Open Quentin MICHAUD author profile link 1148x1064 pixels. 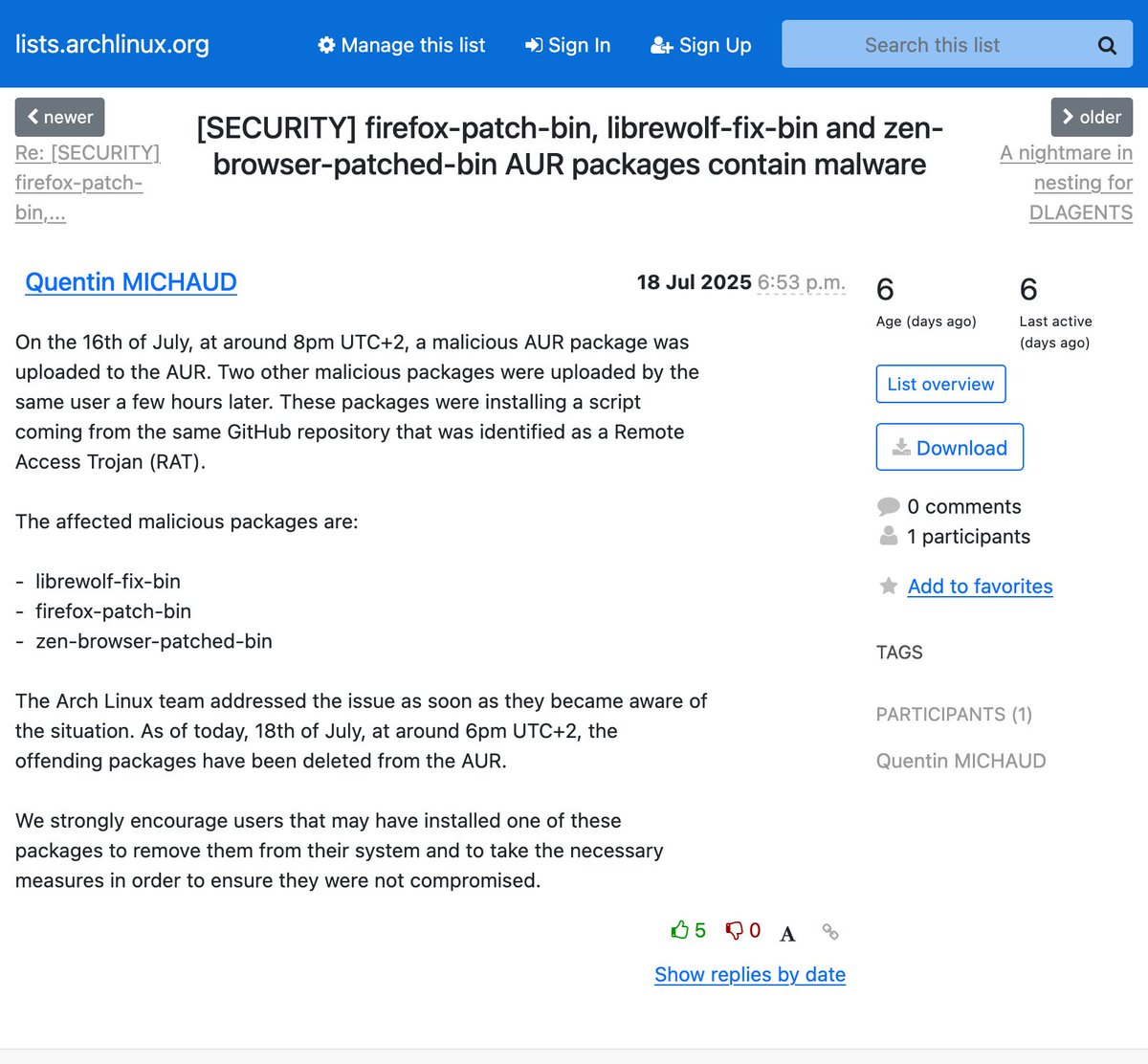[x=131, y=282]
